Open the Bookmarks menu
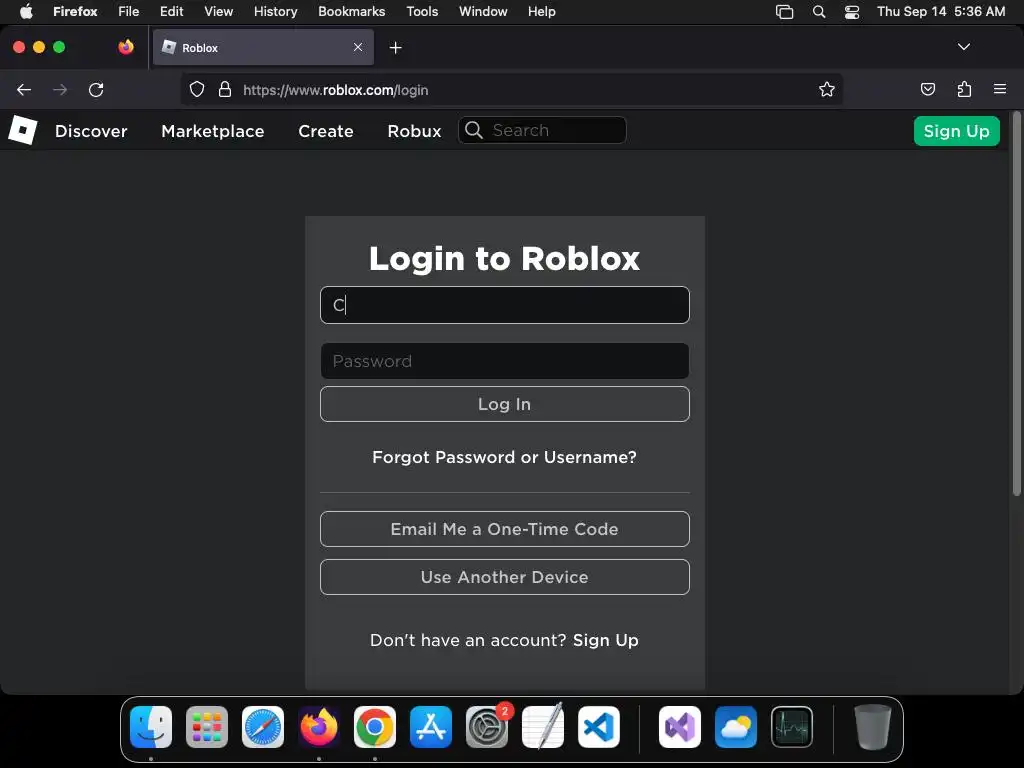Screen dimensions: 1024x768 pos(351,12)
